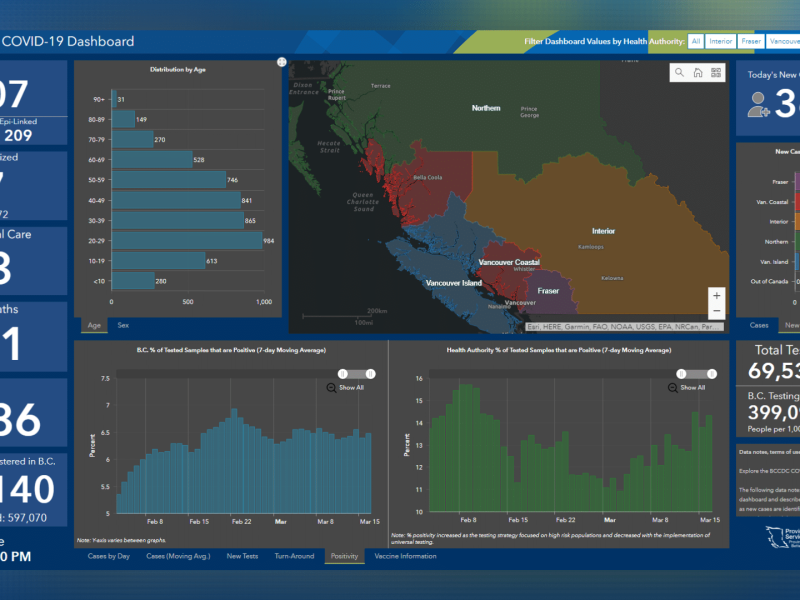
Task: Select the New Tests tab
Action: 244,555
